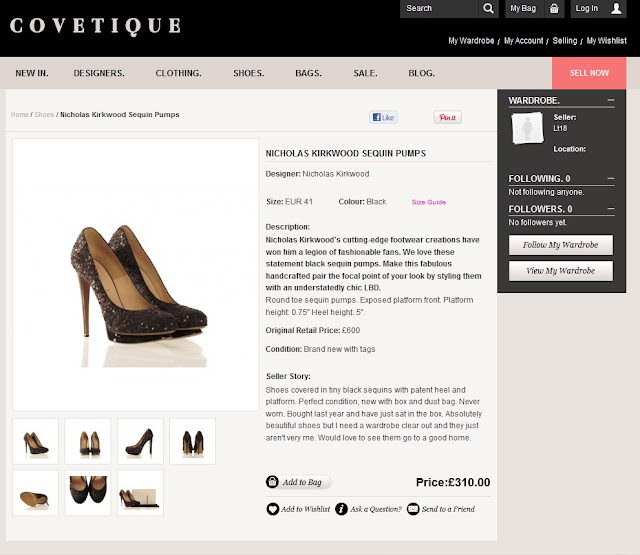Click the seller avatar picture
The image size is (640, 555).
pos(527,128)
